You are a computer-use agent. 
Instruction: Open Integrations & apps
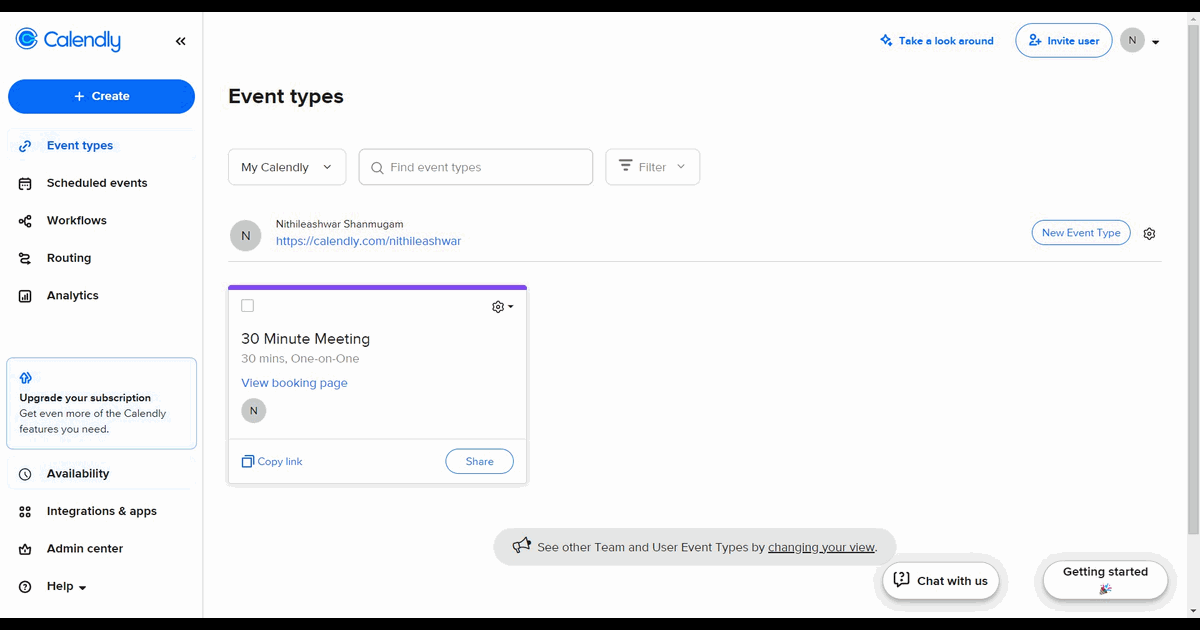coord(100,511)
